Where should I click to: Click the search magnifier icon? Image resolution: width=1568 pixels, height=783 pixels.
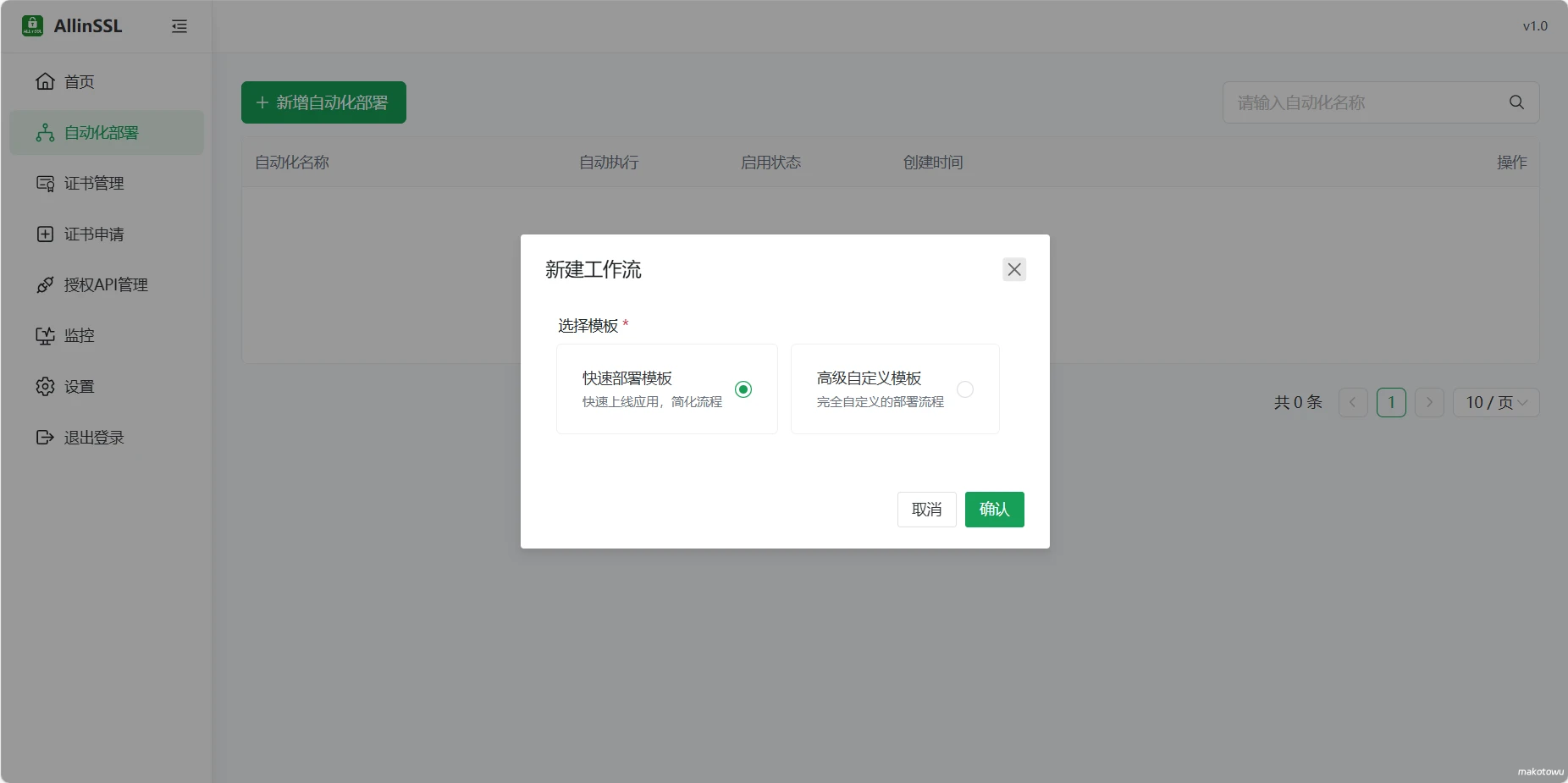pos(1516,102)
